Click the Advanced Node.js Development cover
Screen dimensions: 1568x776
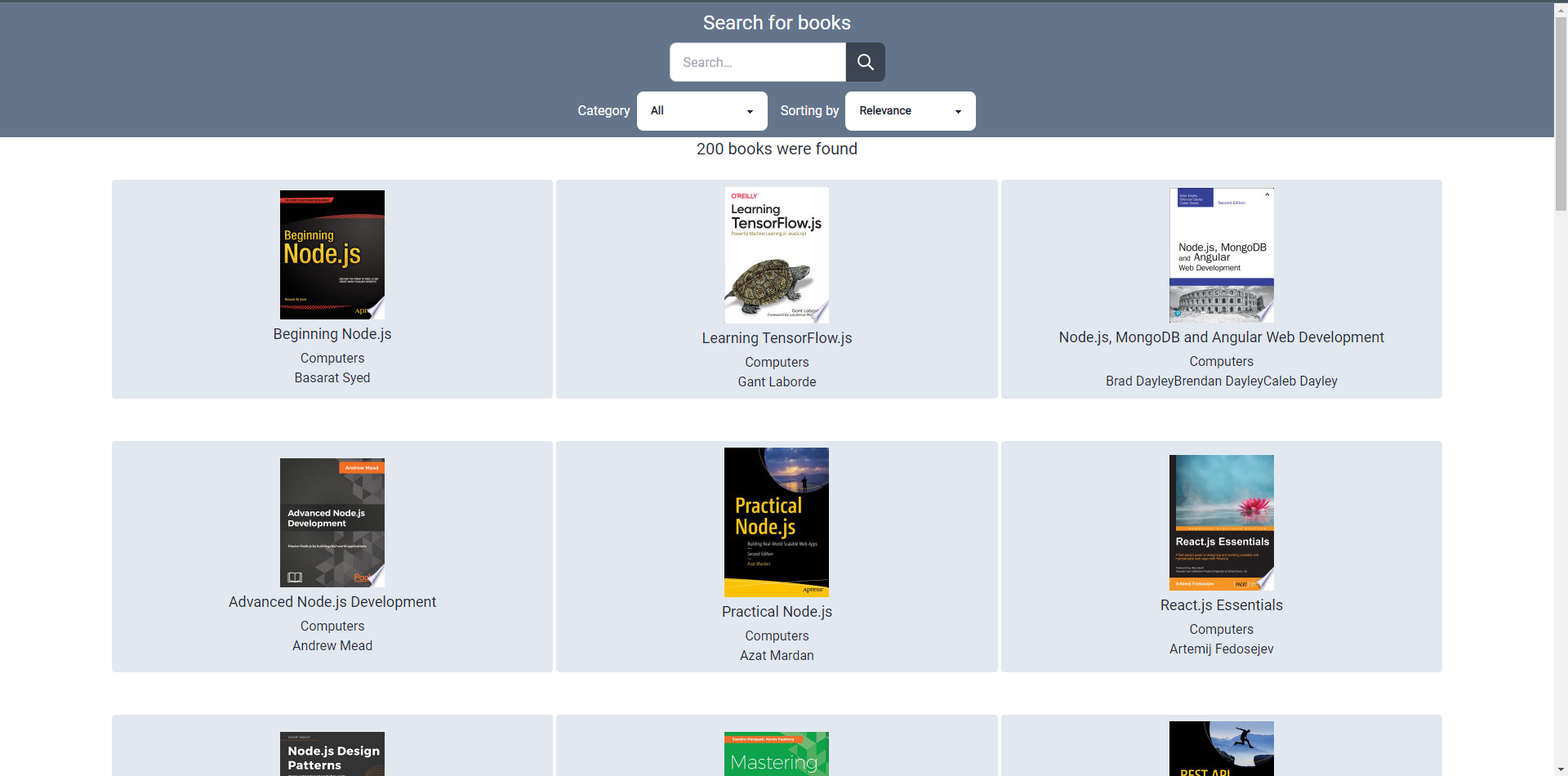tap(332, 522)
